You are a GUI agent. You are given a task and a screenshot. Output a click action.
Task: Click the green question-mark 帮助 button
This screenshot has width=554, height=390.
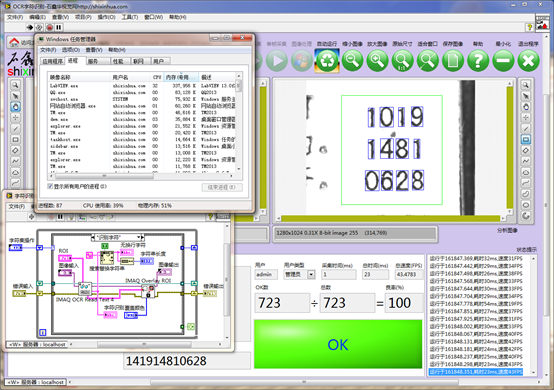pyautogui.click(x=478, y=61)
